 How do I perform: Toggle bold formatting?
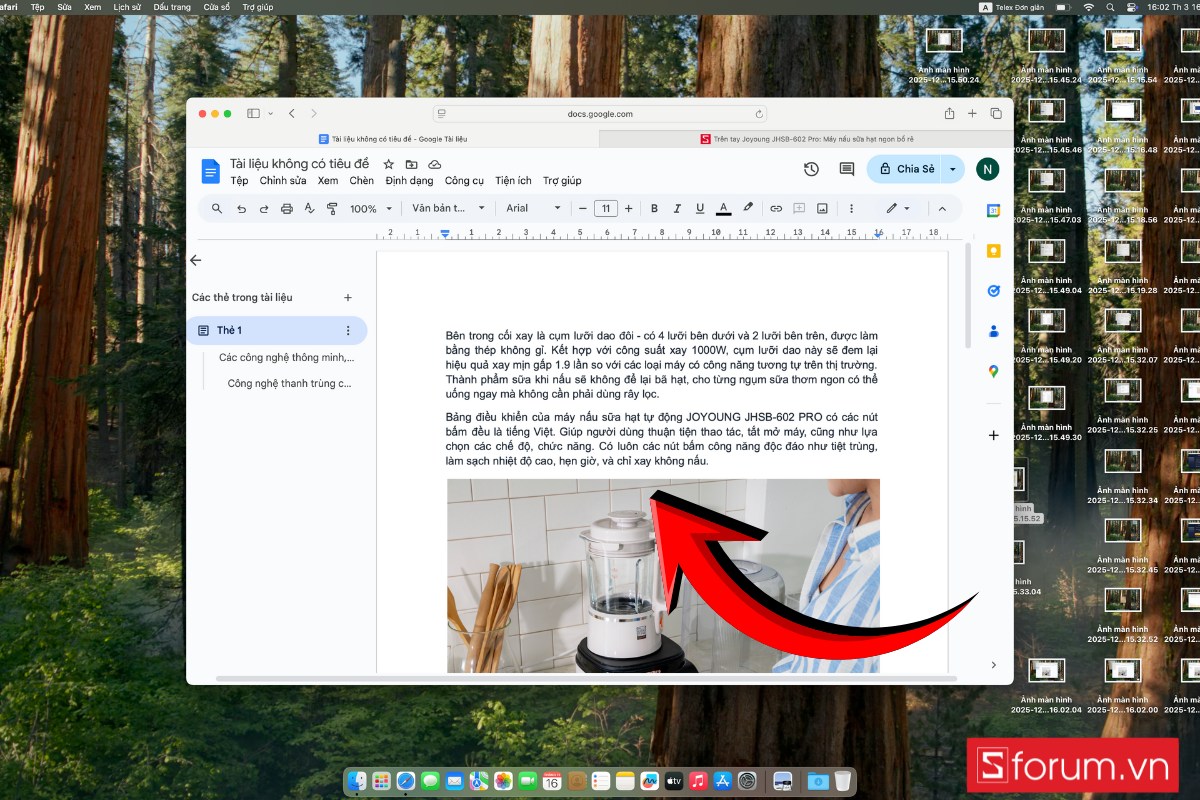(x=654, y=209)
